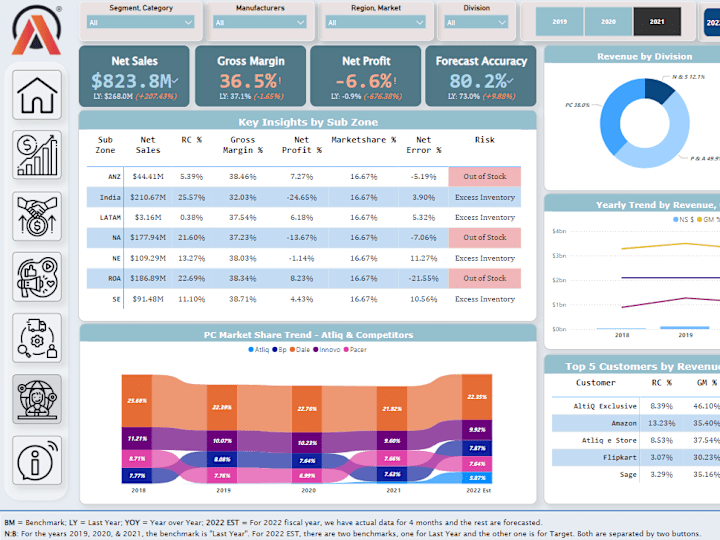Select the Flipkart customer row
Viewport: 720px width, 540px height.
[x=636, y=457]
